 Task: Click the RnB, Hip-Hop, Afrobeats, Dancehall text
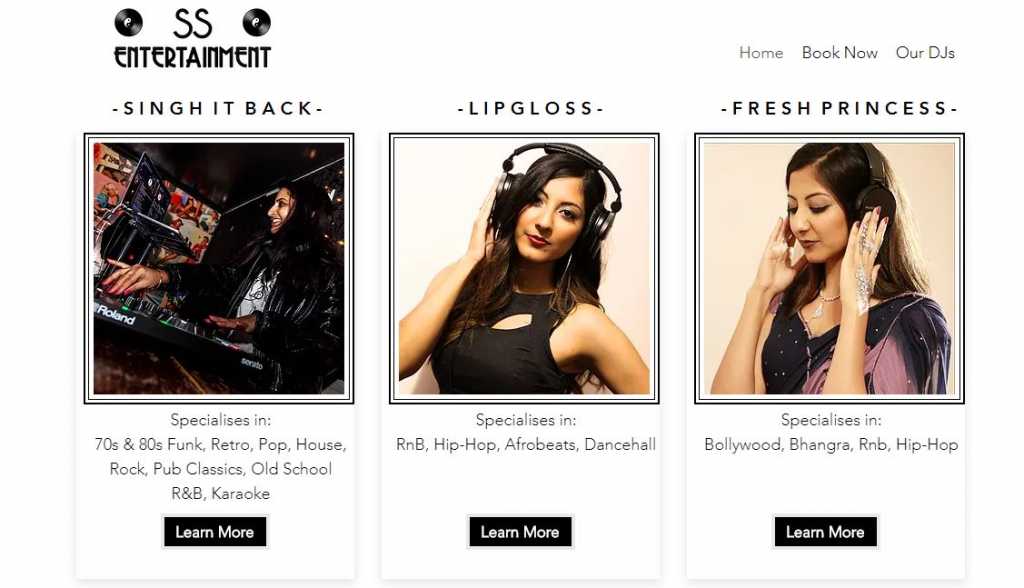click(x=526, y=445)
